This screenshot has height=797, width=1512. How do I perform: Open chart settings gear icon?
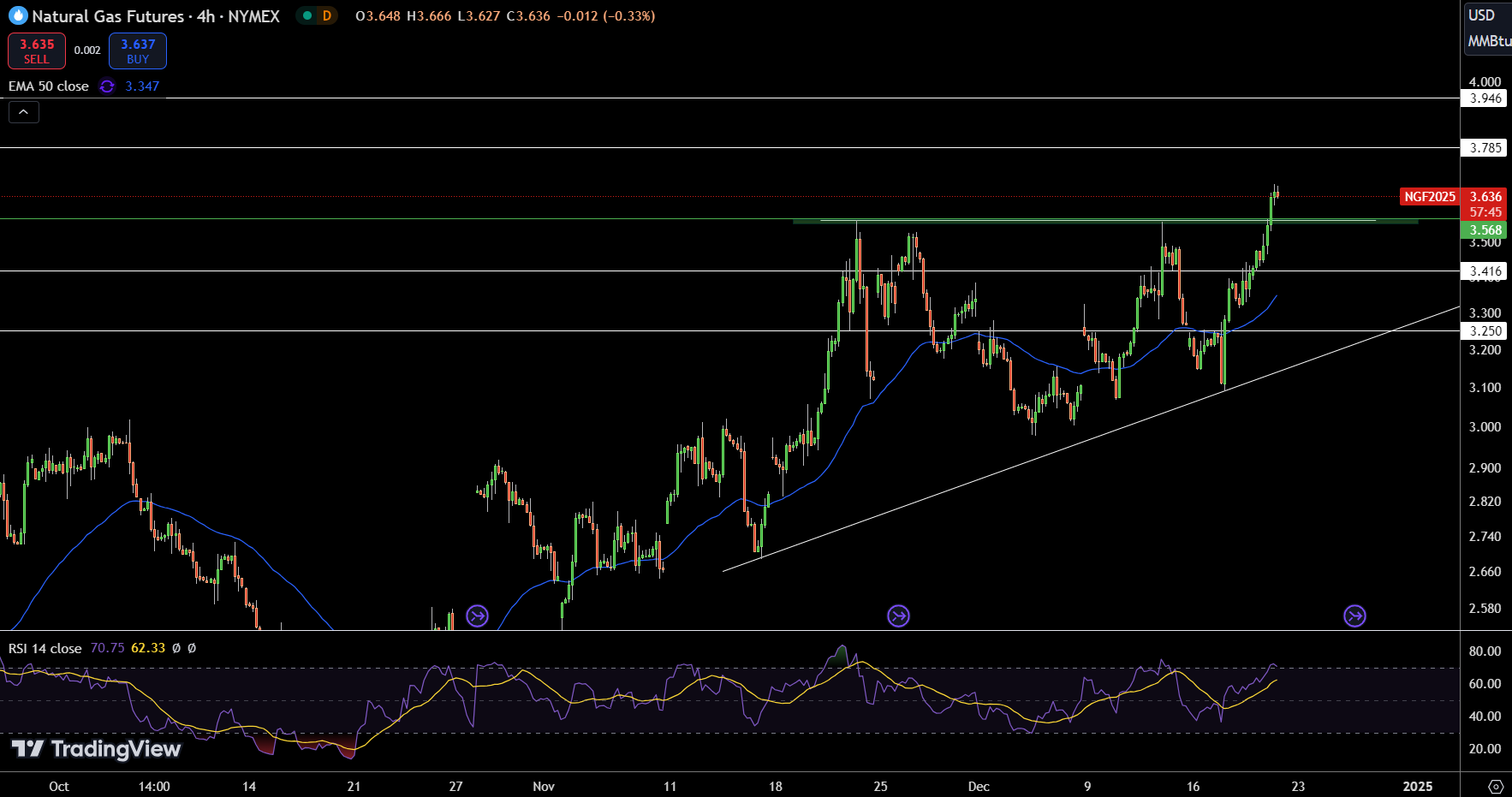1496,786
